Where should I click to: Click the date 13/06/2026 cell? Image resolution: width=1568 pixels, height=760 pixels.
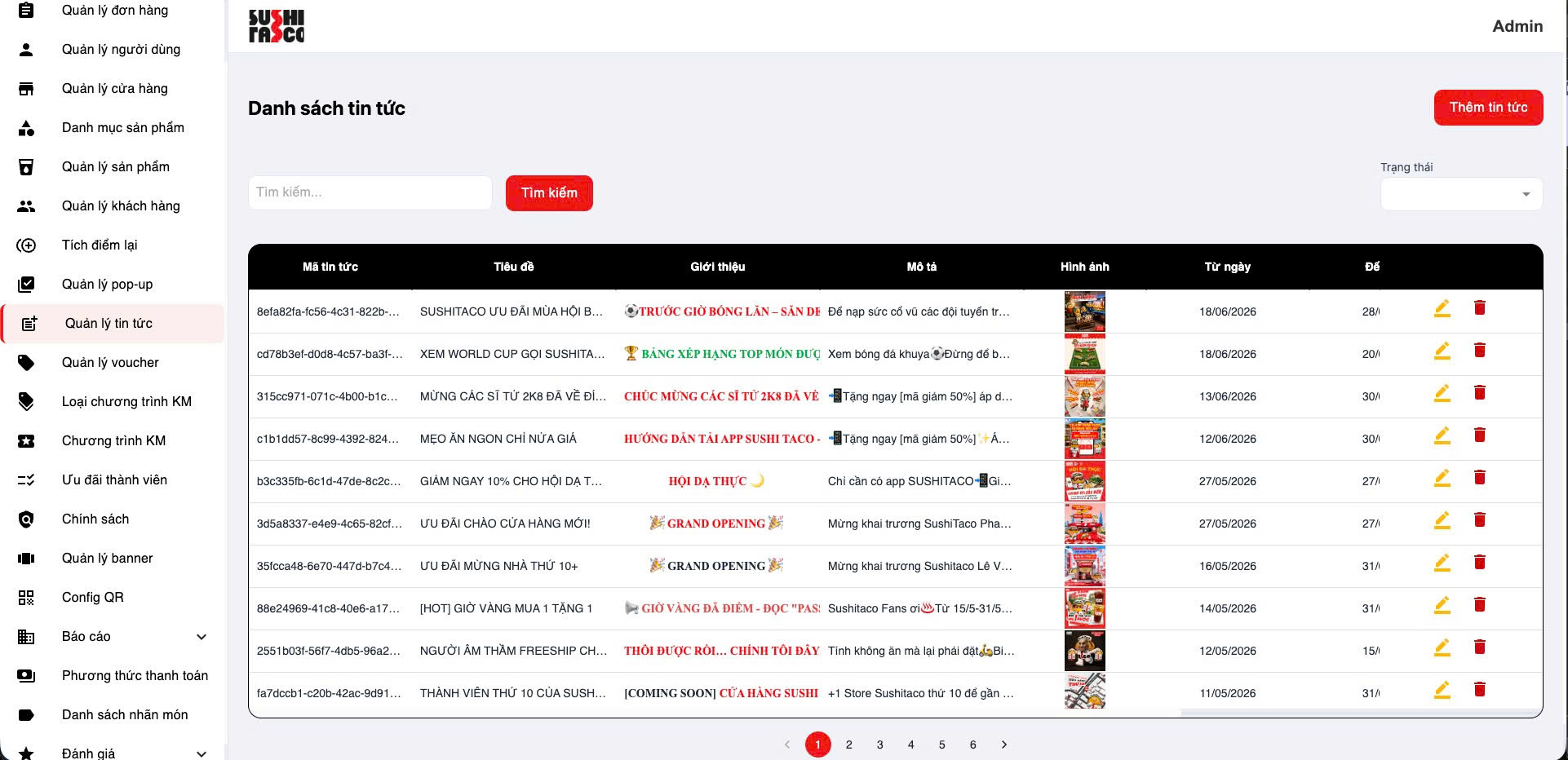(x=1228, y=396)
